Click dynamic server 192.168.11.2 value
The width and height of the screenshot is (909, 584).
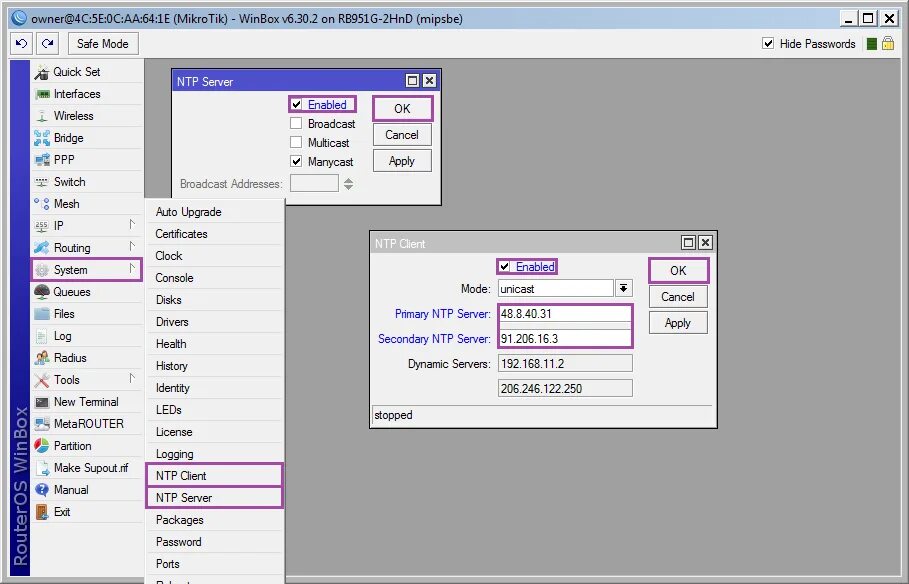[565, 364]
